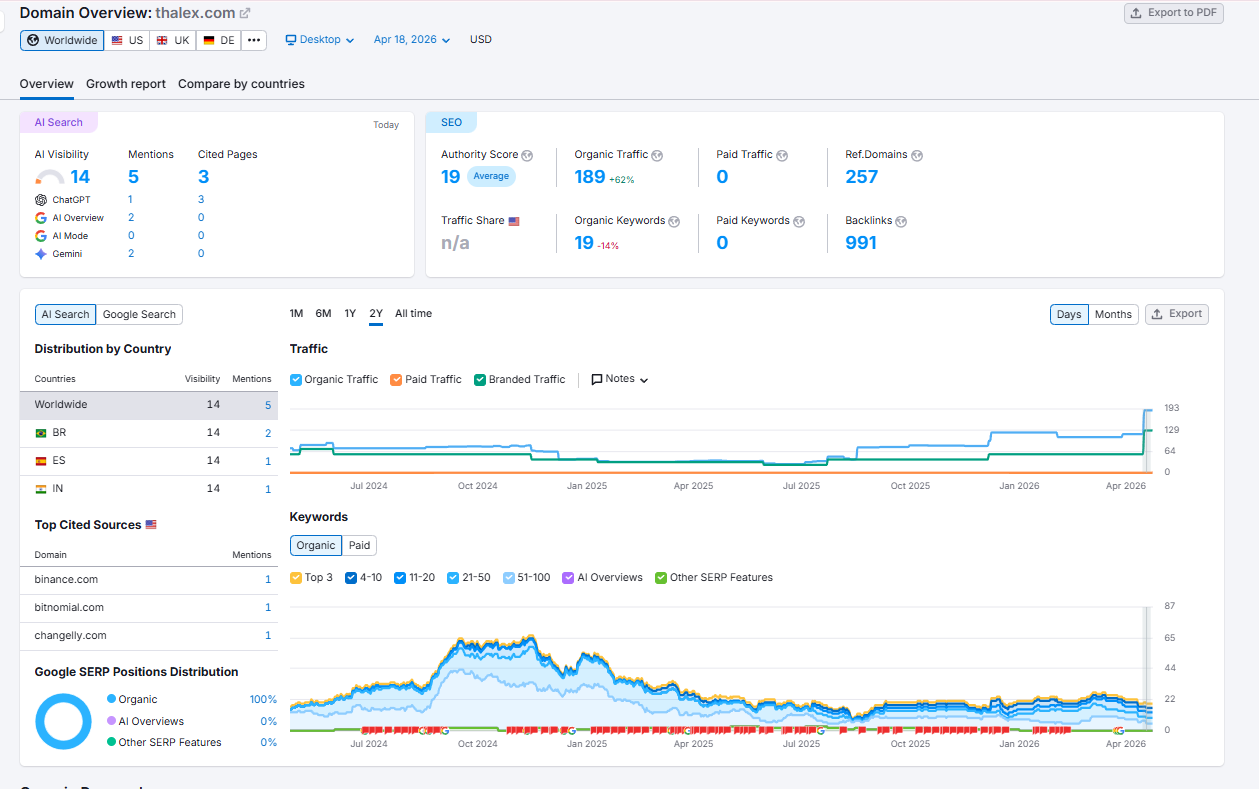Click the Google icon beside AI Overview

click(x=41, y=218)
